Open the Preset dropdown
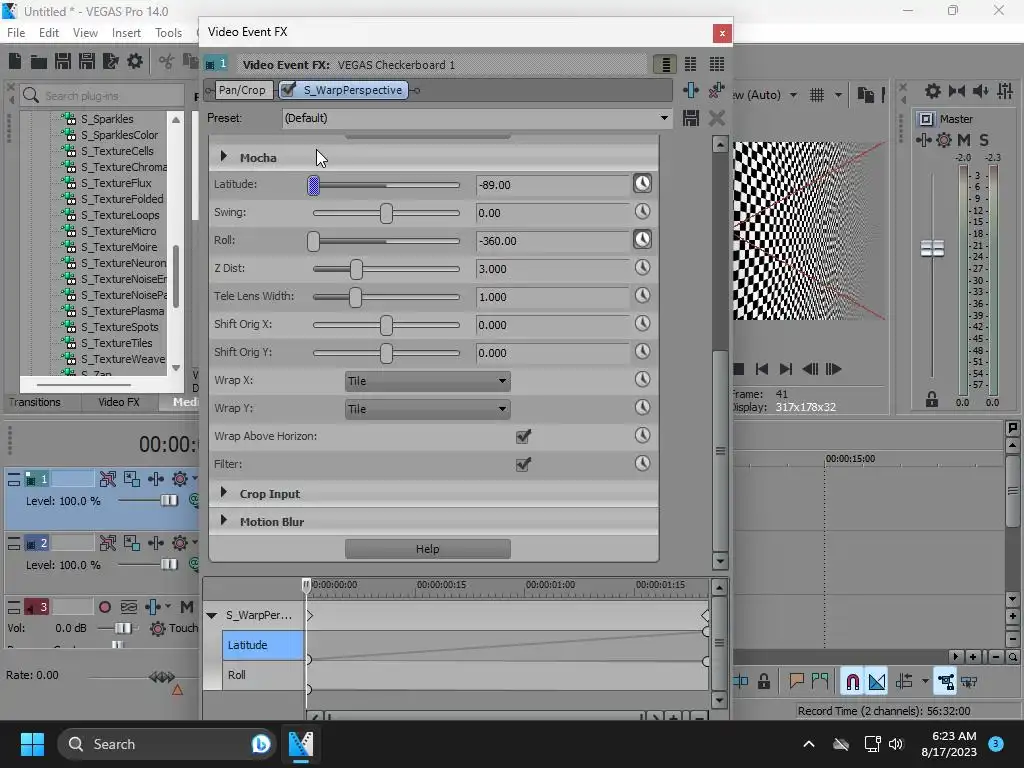This screenshot has width=1024, height=768. (x=664, y=118)
